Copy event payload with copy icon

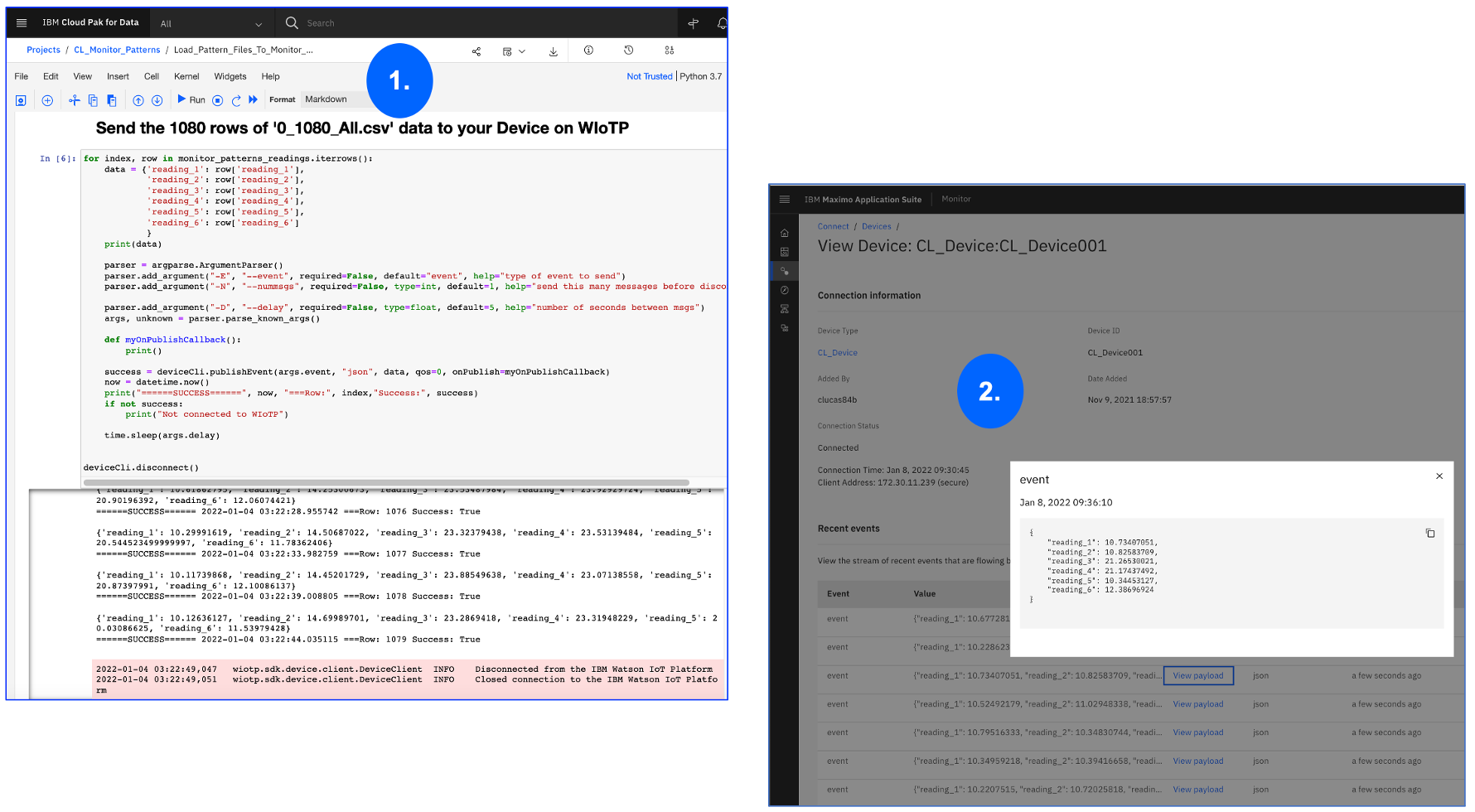coord(1430,533)
